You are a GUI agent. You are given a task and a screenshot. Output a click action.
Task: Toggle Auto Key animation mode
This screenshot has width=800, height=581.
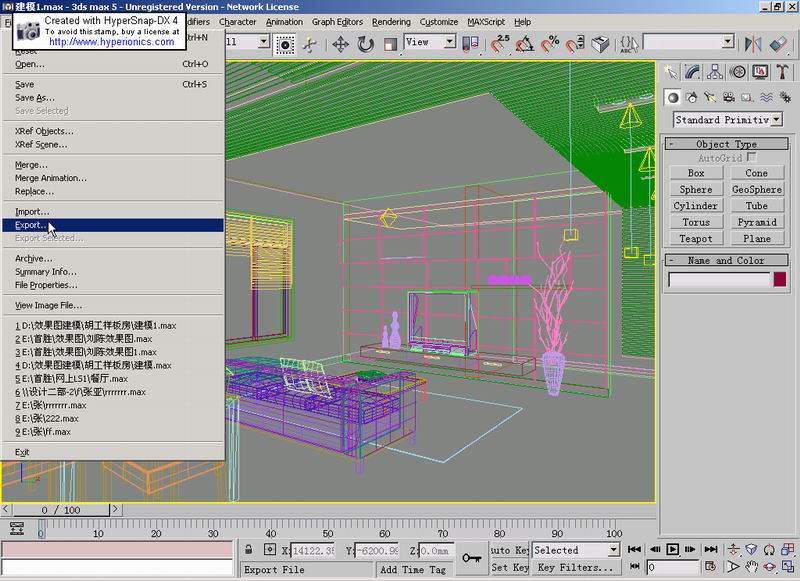point(509,550)
